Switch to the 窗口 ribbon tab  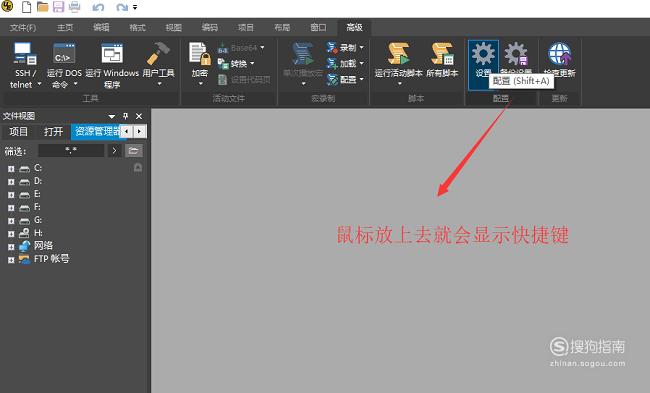click(x=318, y=28)
